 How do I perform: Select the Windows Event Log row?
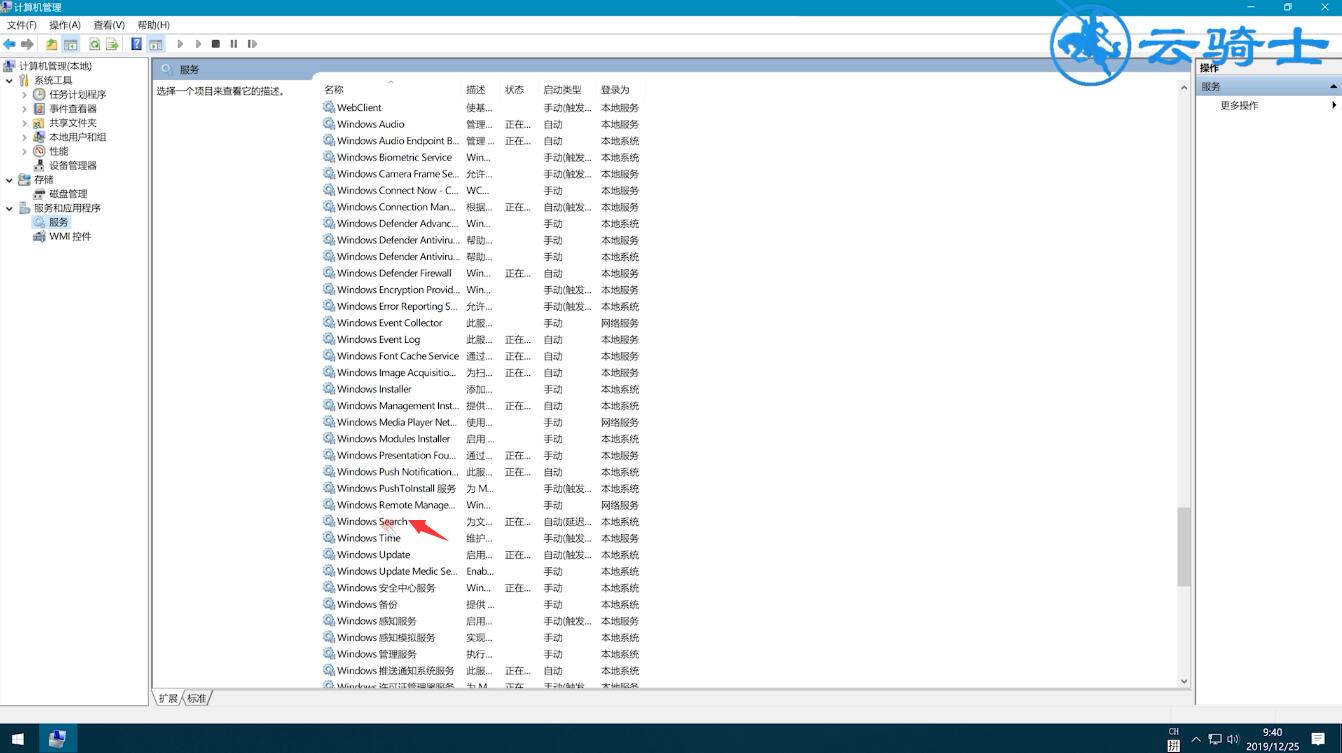tap(481, 340)
